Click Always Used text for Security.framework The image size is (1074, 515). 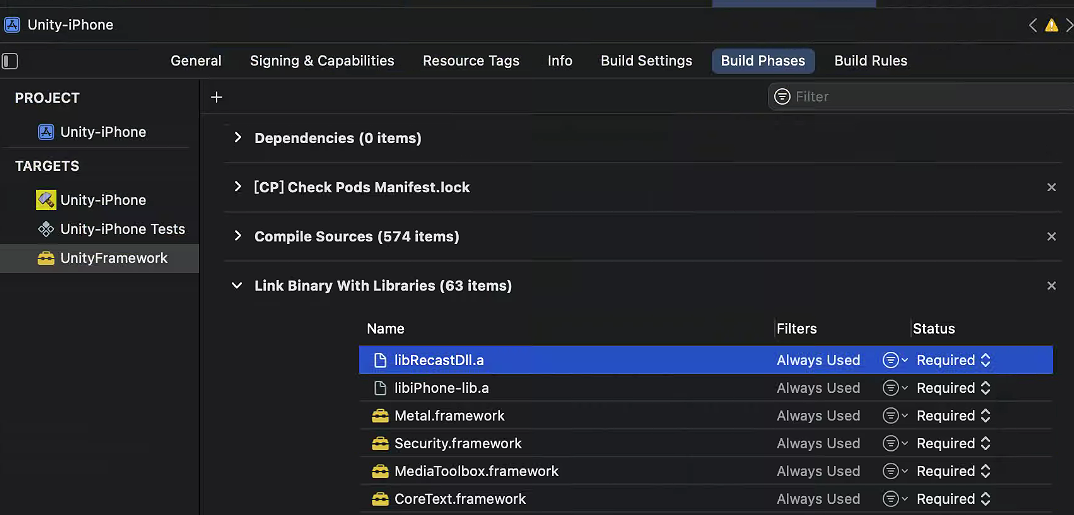pos(819,443)
